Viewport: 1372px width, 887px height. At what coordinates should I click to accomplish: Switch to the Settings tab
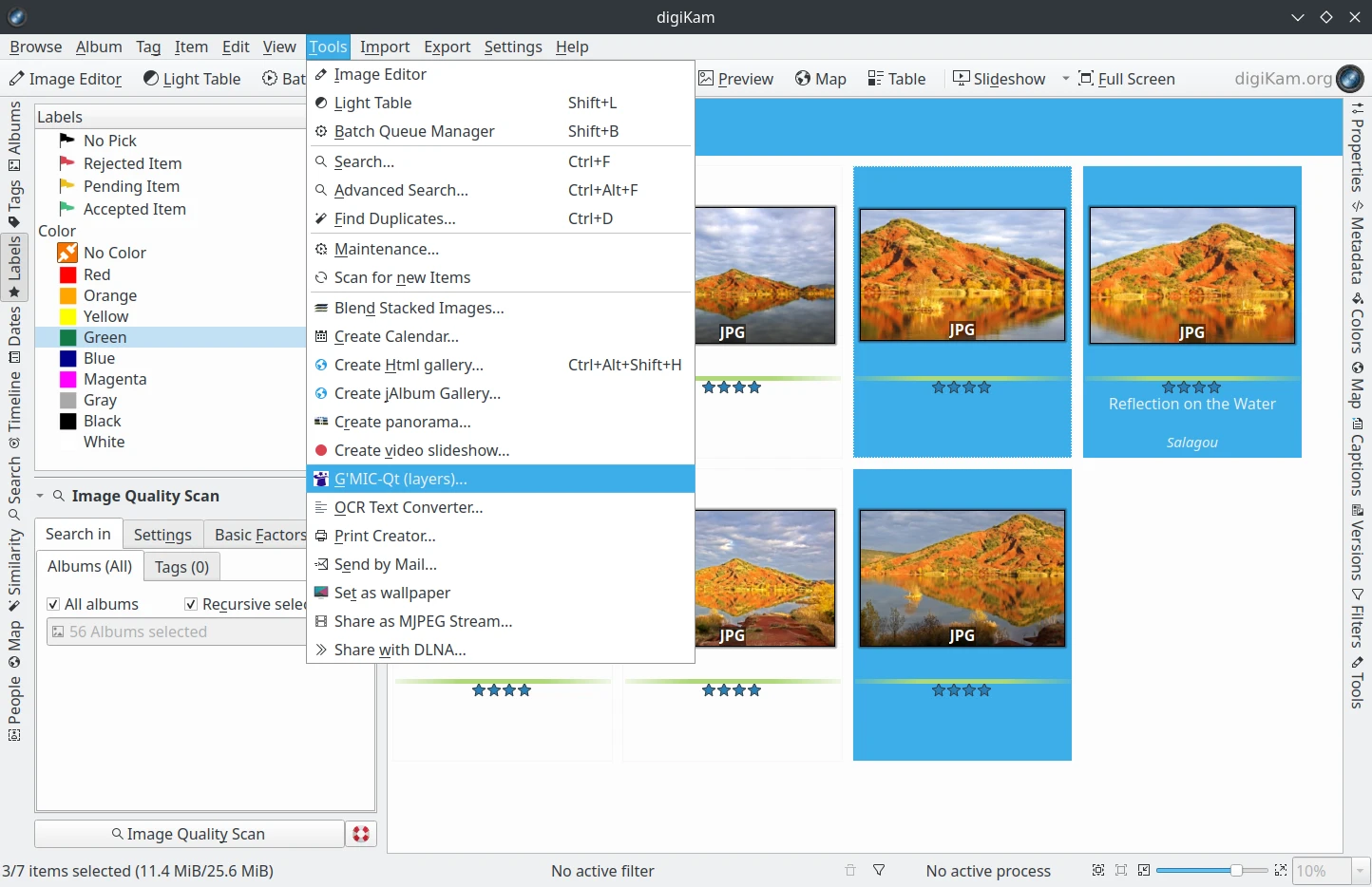coord(162,535)
